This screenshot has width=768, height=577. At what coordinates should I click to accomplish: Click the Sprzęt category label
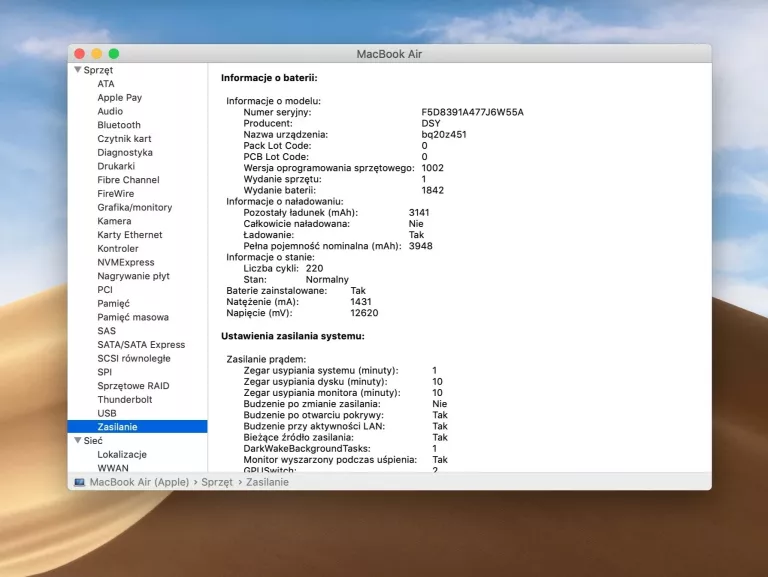click(x=98, y=70)
